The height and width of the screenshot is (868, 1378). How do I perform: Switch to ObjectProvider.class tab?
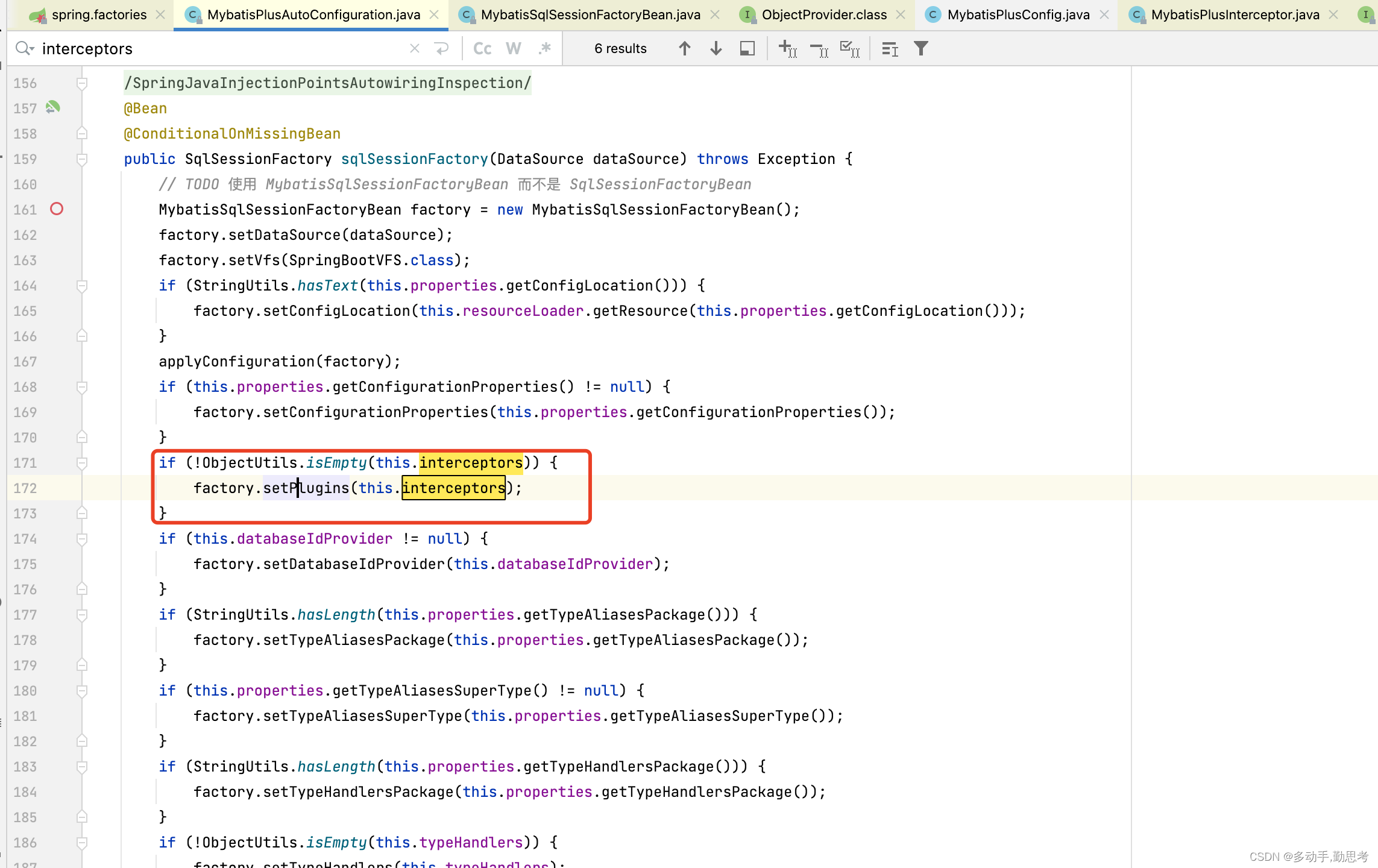(823, 14)
